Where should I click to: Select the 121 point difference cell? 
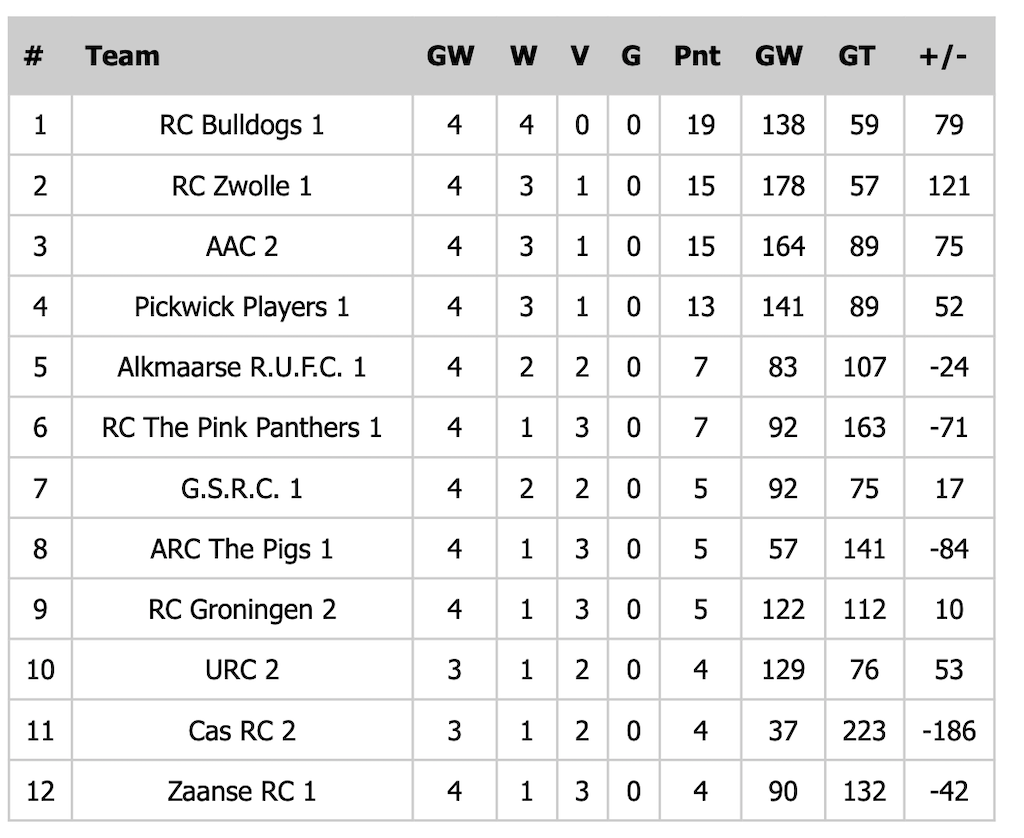[x=948, y=186]
